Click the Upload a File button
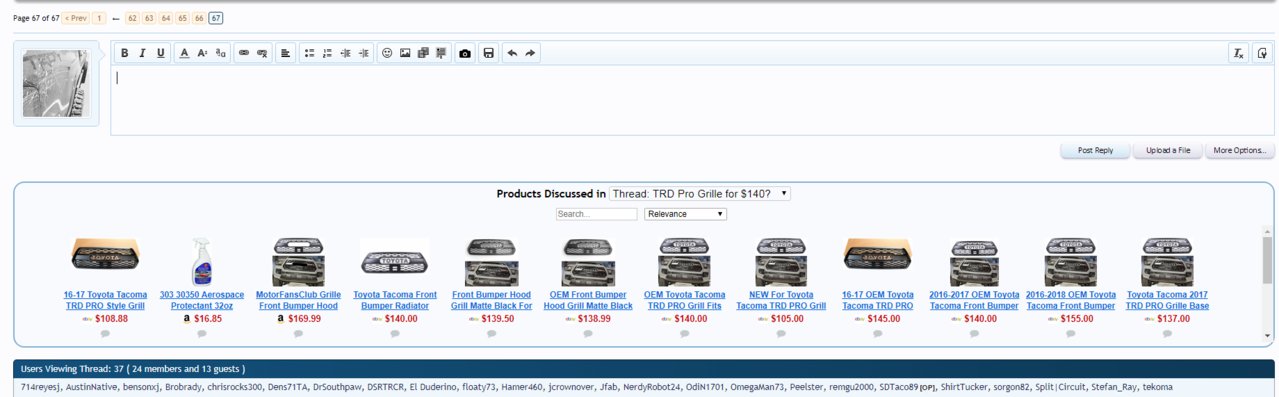1279x397 pixels. 1167,150
